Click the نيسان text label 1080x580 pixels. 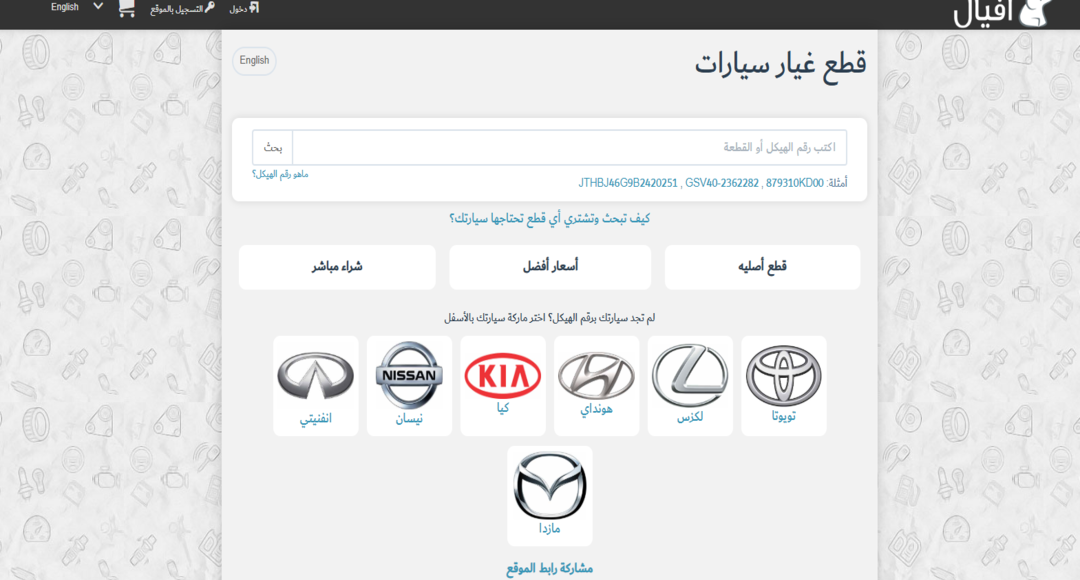tap(409, 418)
